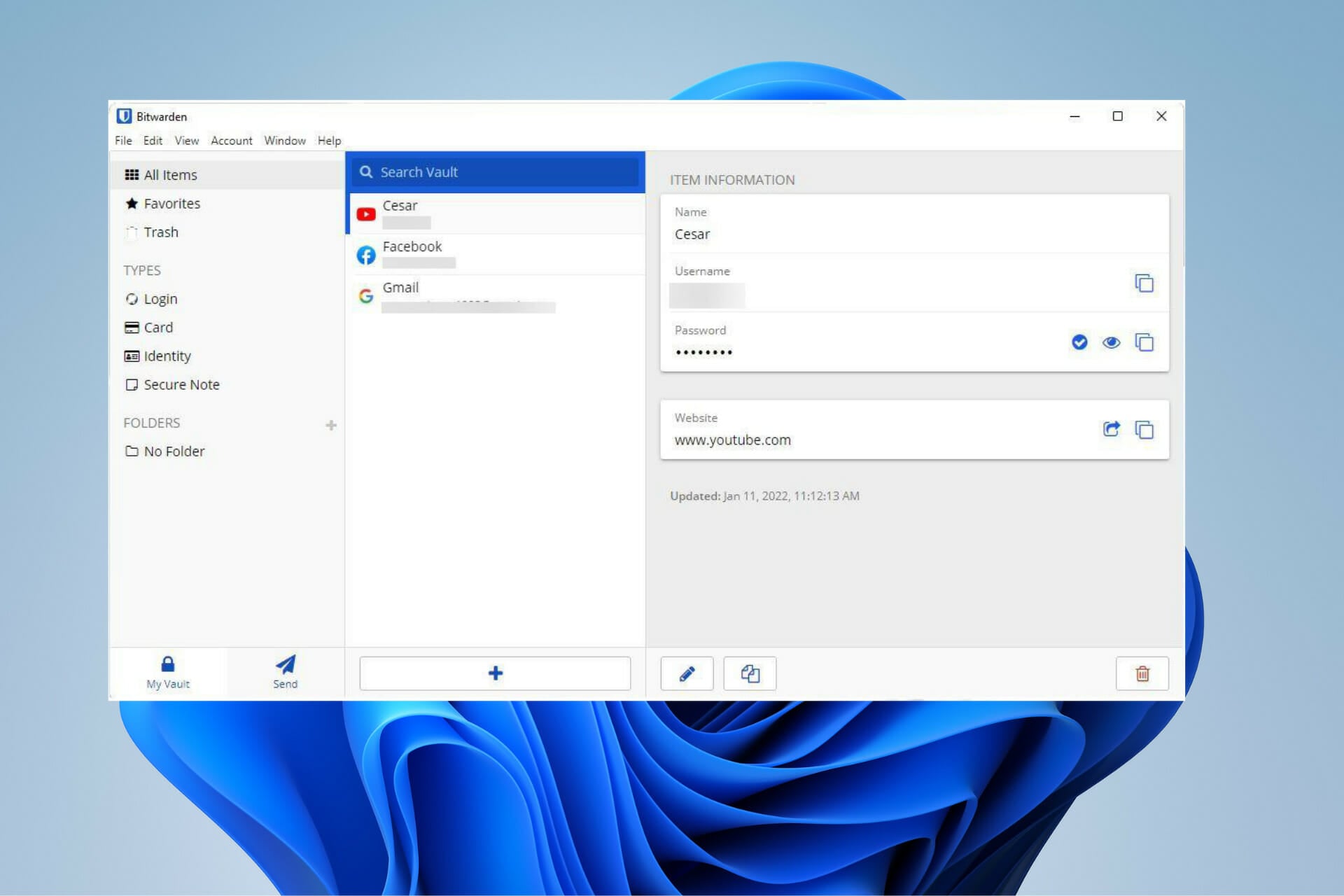Add a new folder with plus
Image resolution: width=1344 pixels, height=896 pixels.
331,425
